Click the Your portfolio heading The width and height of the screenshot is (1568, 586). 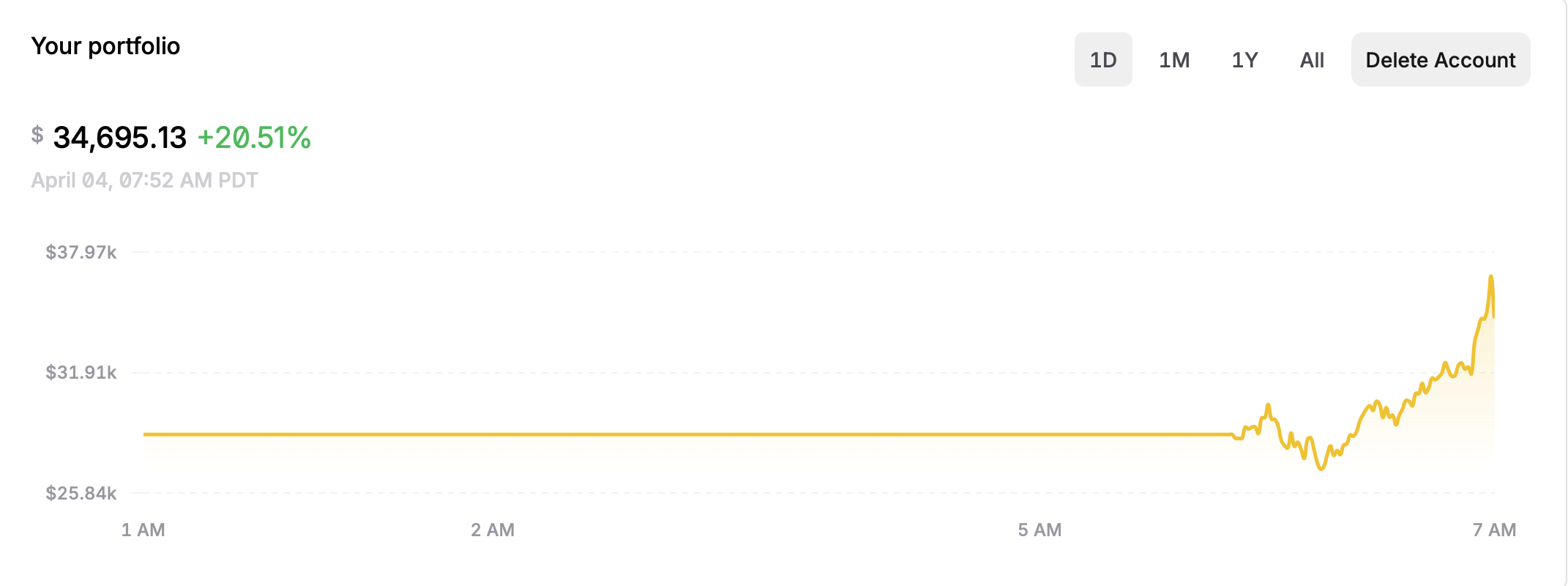(x=105, y=46)
